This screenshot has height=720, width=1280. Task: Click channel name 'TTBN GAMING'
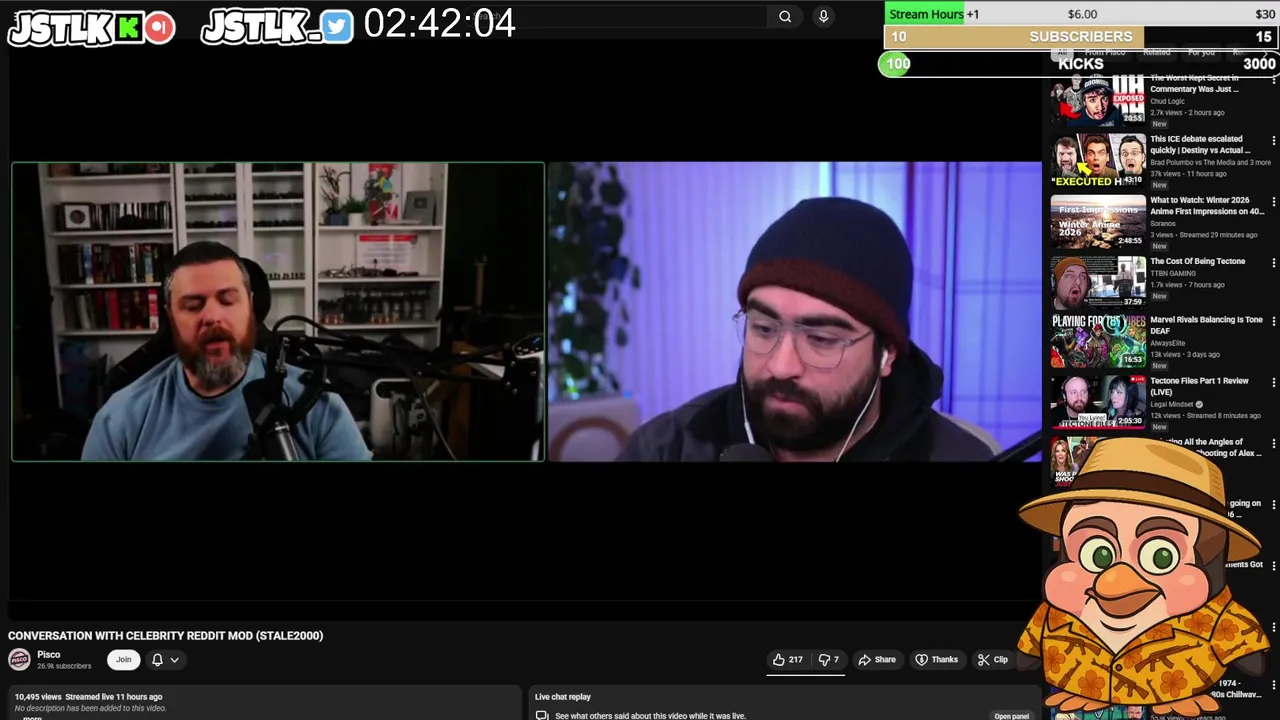tap(1172, 273)
